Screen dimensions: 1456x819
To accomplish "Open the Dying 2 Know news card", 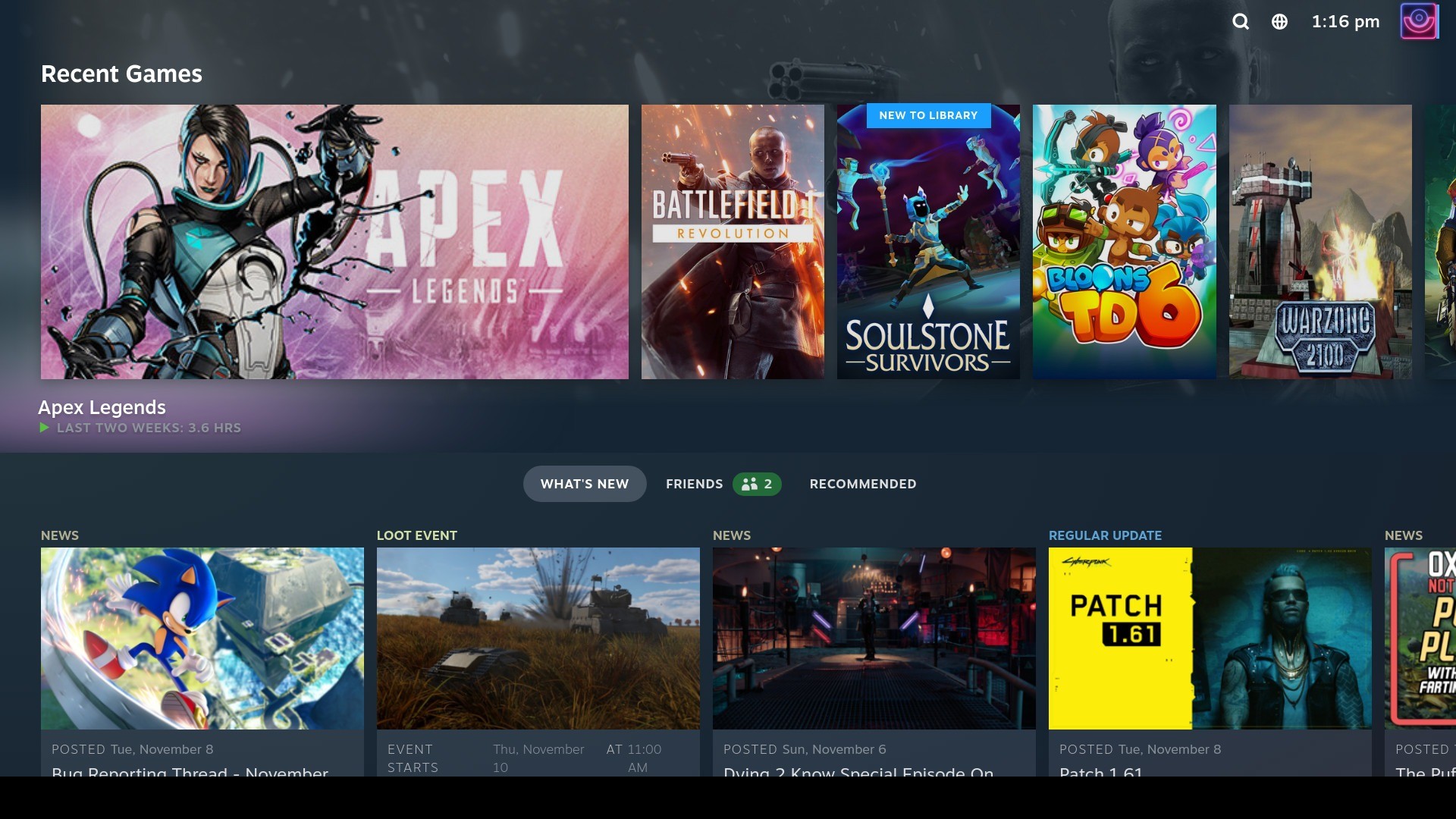I will [874, 639].
